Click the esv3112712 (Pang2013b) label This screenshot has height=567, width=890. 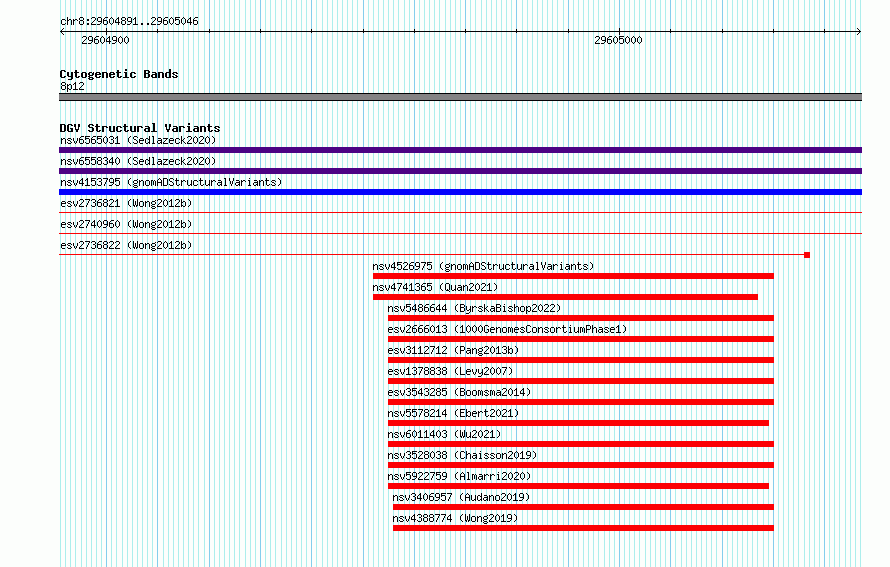453,350
